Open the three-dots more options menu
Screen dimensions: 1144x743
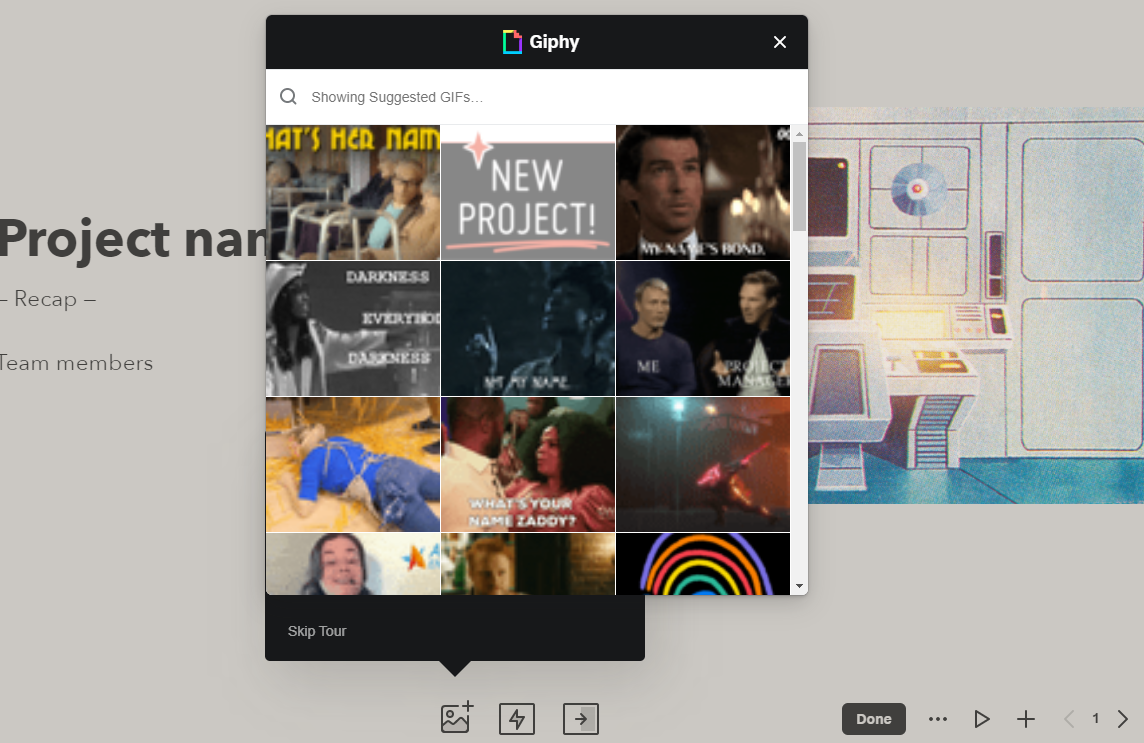pos(938,719)
